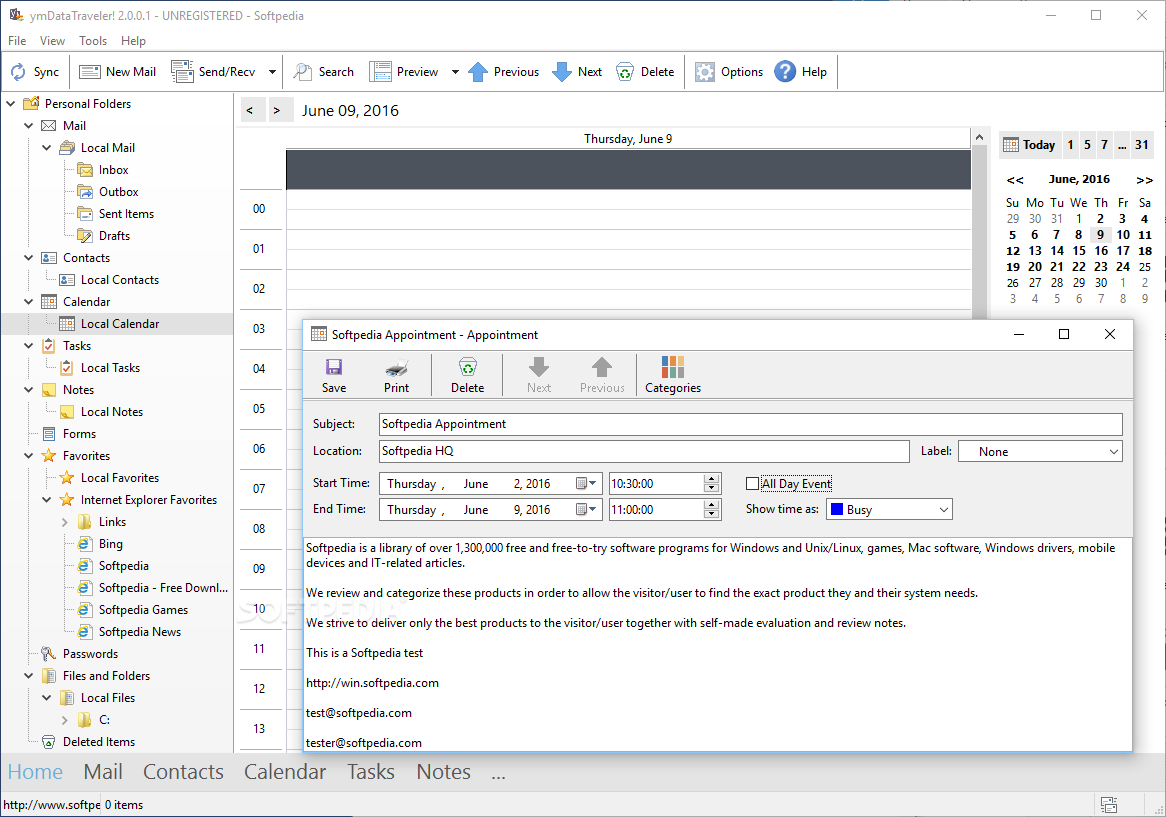Switch to the Notes bottom tab
The width and height of the screenshot is (1166, 817).
coord(443,772)
